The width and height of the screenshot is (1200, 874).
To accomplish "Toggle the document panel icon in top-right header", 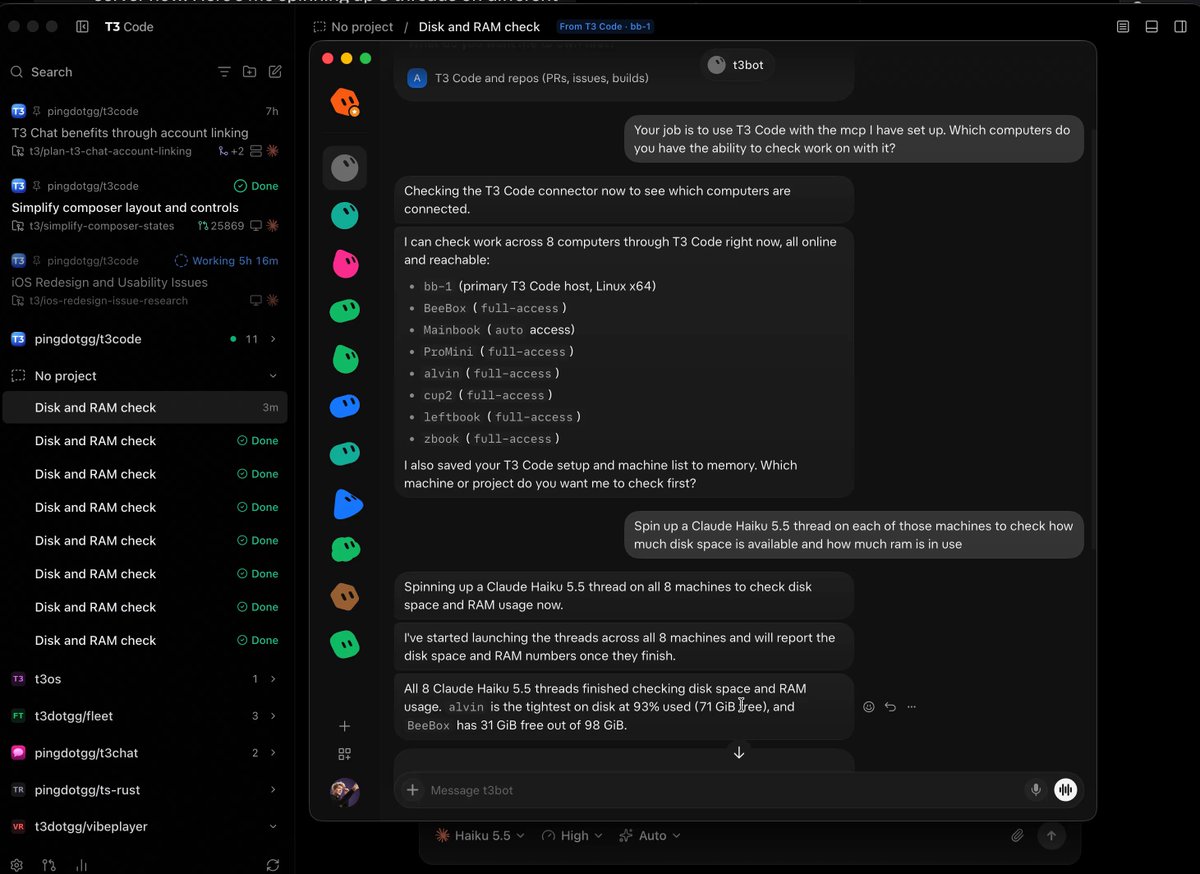I will click(x=1123, y=27).
